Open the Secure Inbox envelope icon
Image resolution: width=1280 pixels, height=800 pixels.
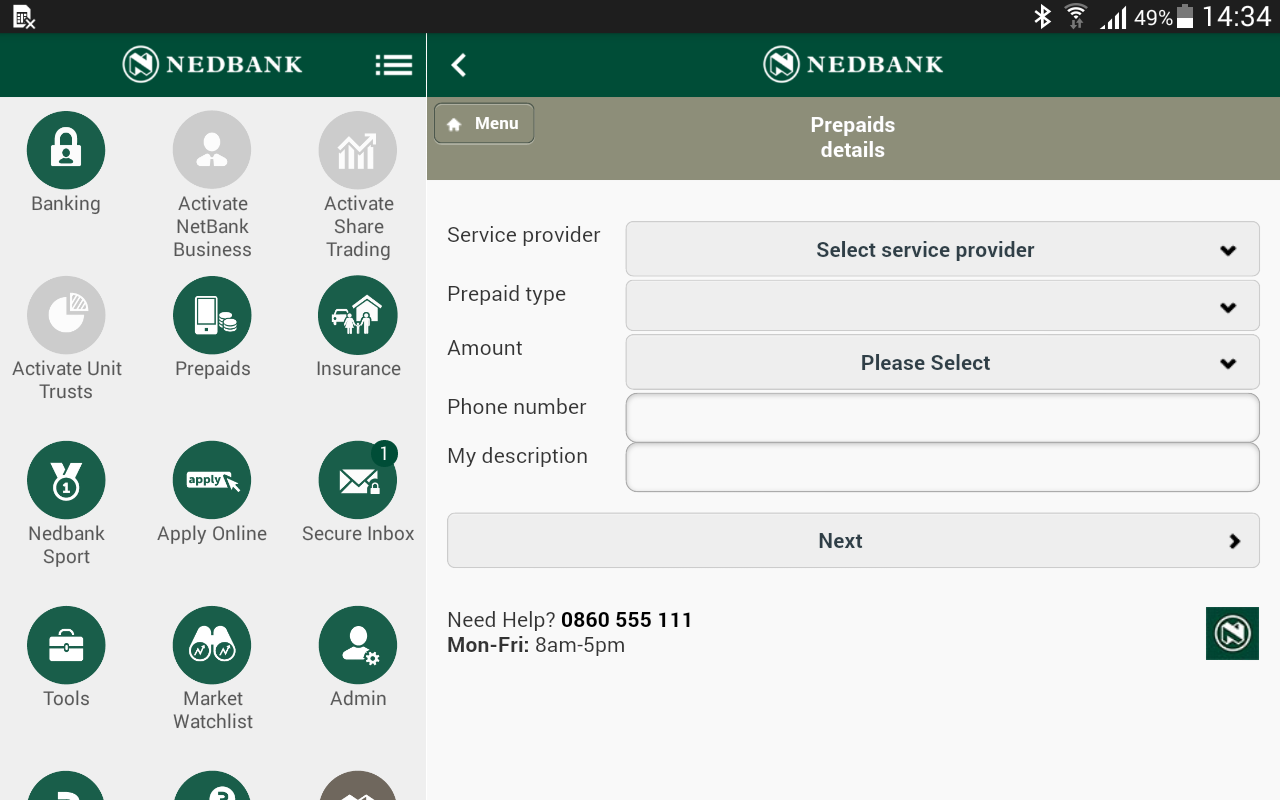click(x=358, y=480)
